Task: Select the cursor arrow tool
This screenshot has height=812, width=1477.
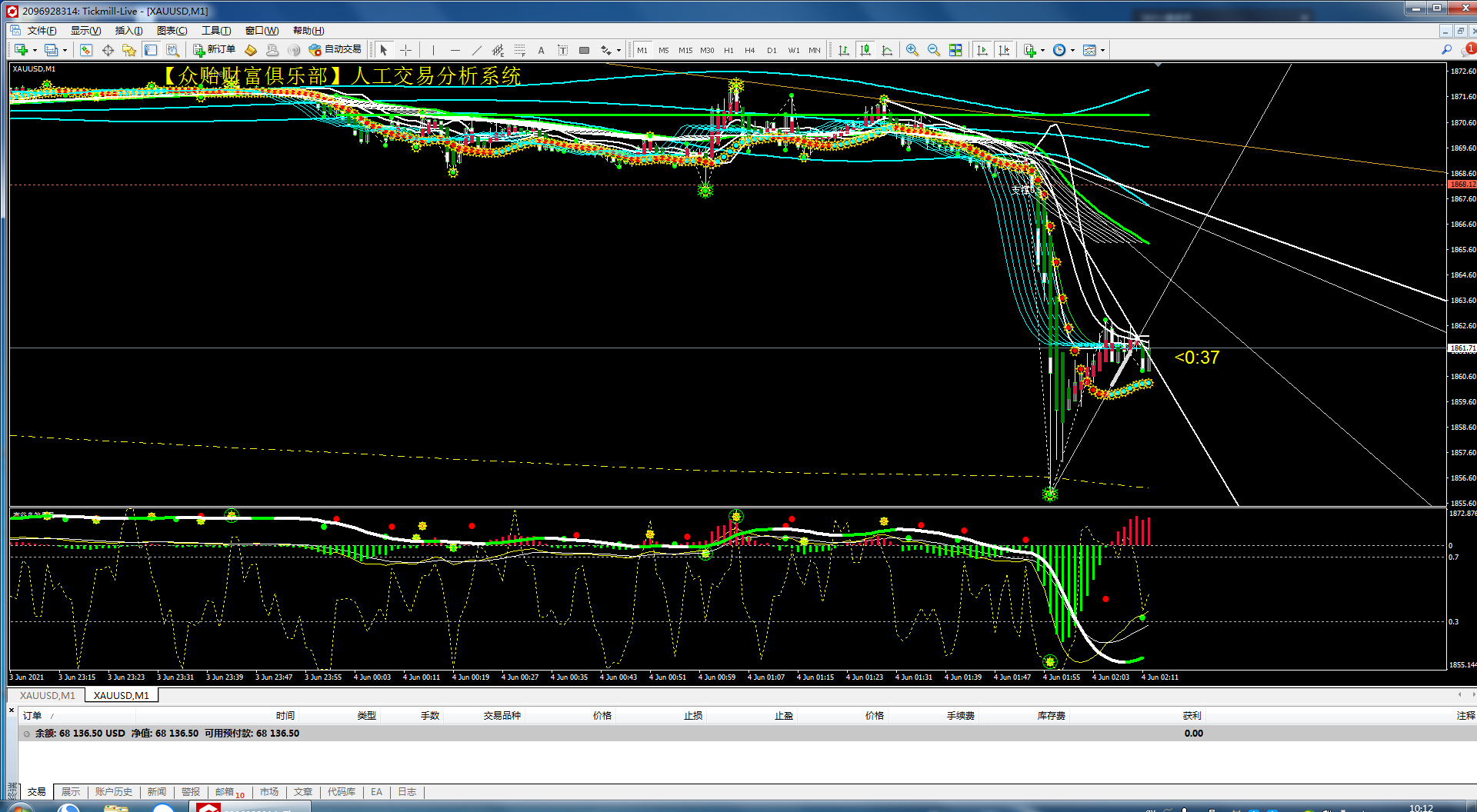Action: pos(384,50)
